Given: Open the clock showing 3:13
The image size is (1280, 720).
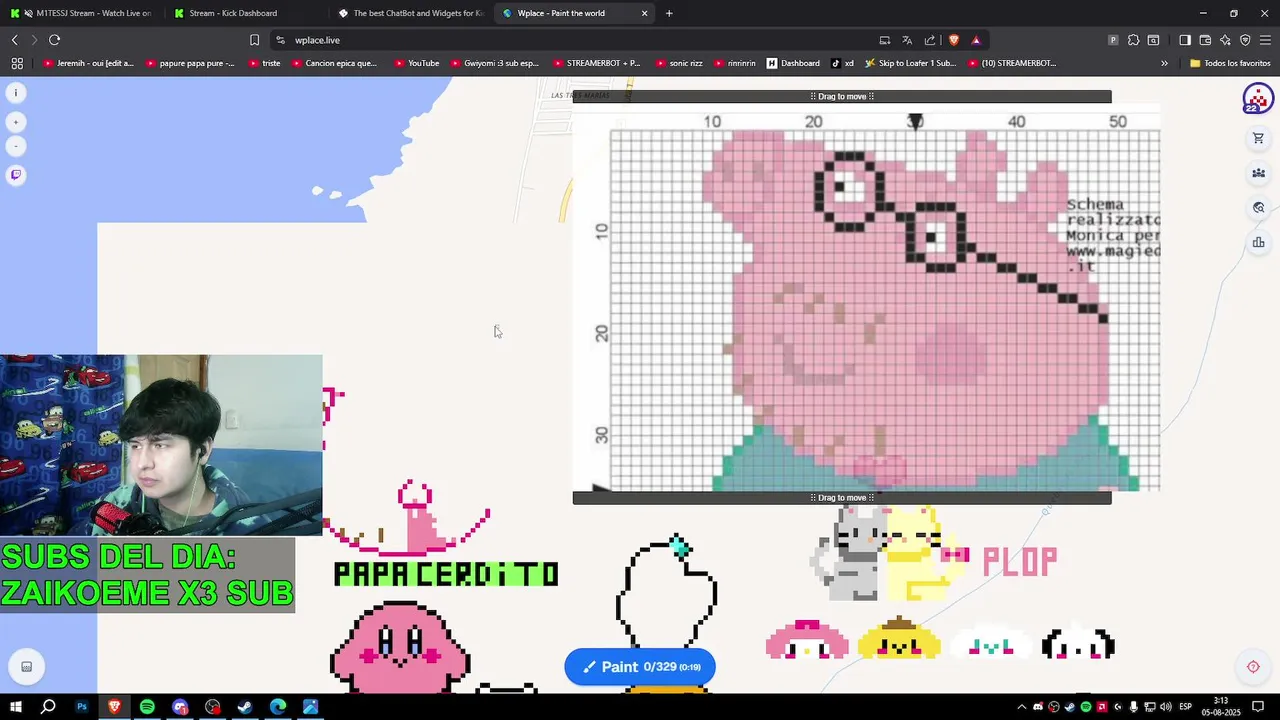Looking at the screenshot, I should click(1221, 707).
